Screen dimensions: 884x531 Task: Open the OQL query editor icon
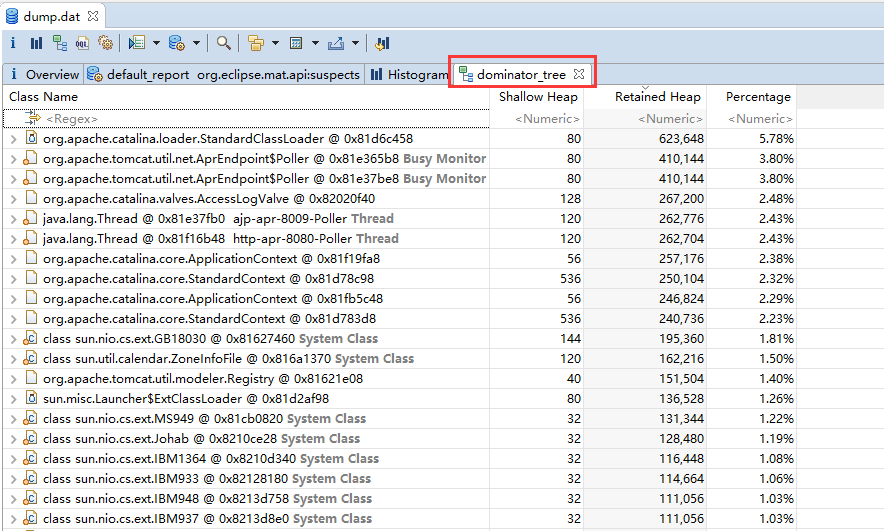(x=82, y=43)
